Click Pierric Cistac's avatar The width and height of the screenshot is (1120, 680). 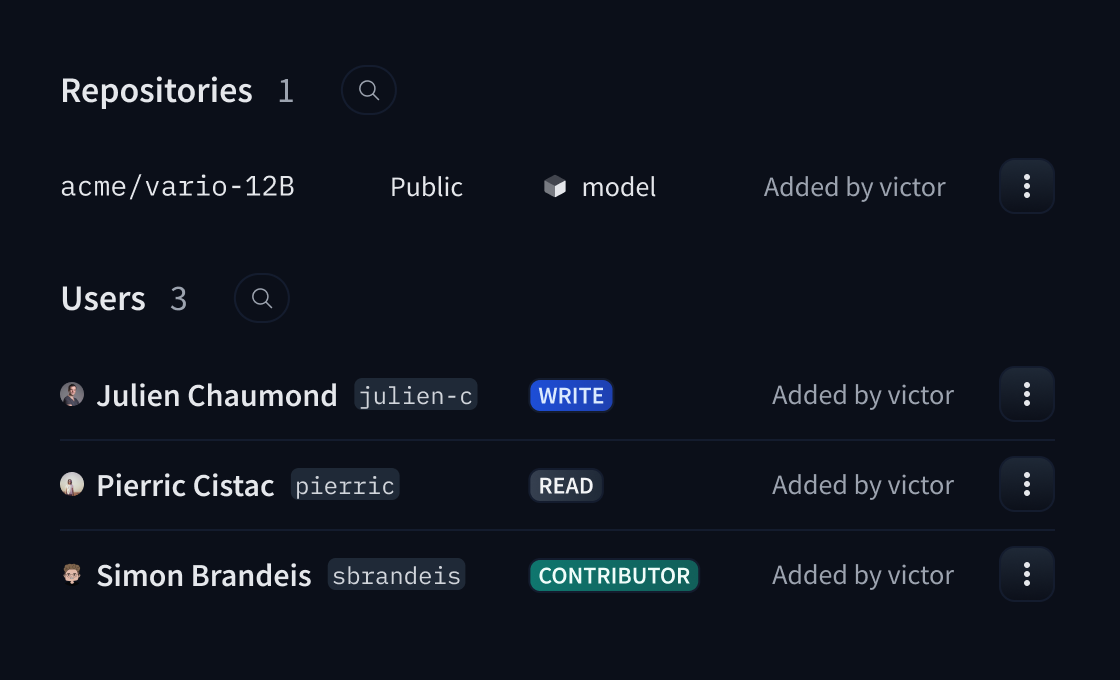(x=72, y=484)
